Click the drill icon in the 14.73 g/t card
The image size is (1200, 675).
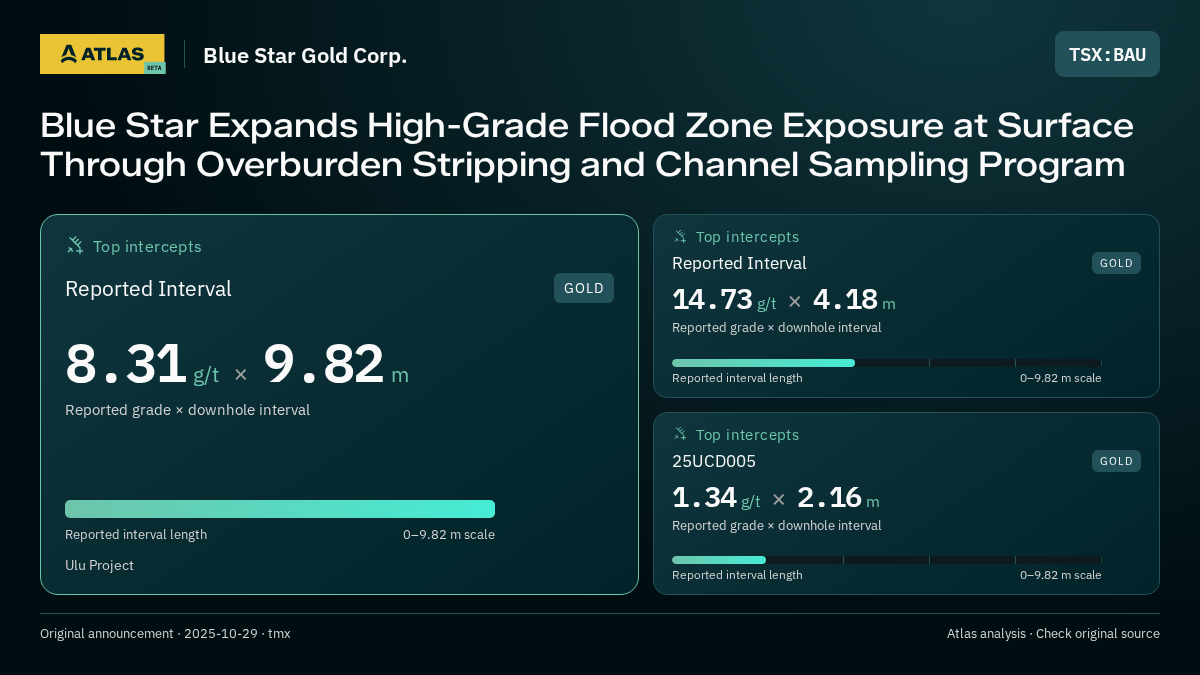tap(680, 236)
